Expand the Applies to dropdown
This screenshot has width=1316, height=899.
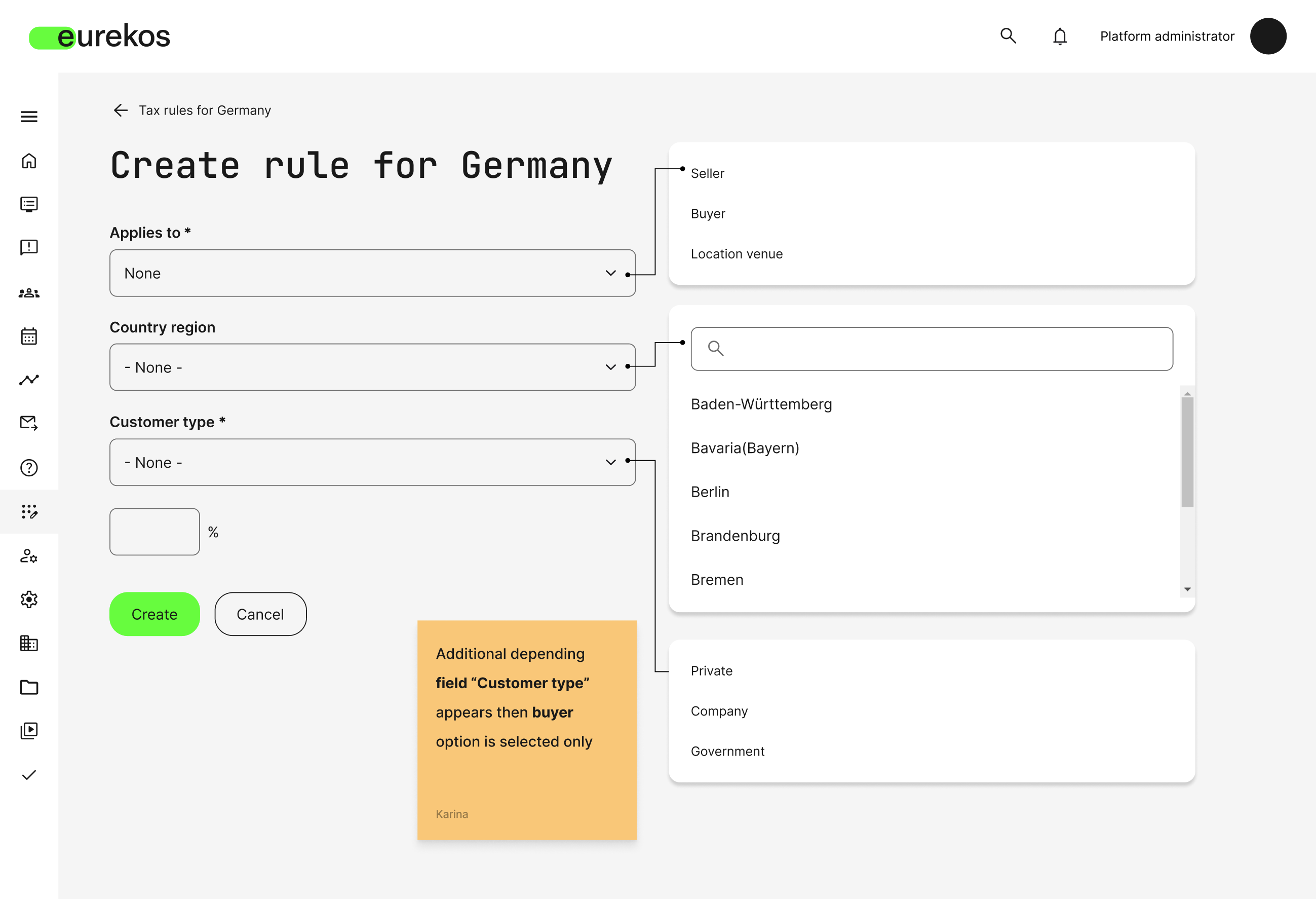point(372,273)
